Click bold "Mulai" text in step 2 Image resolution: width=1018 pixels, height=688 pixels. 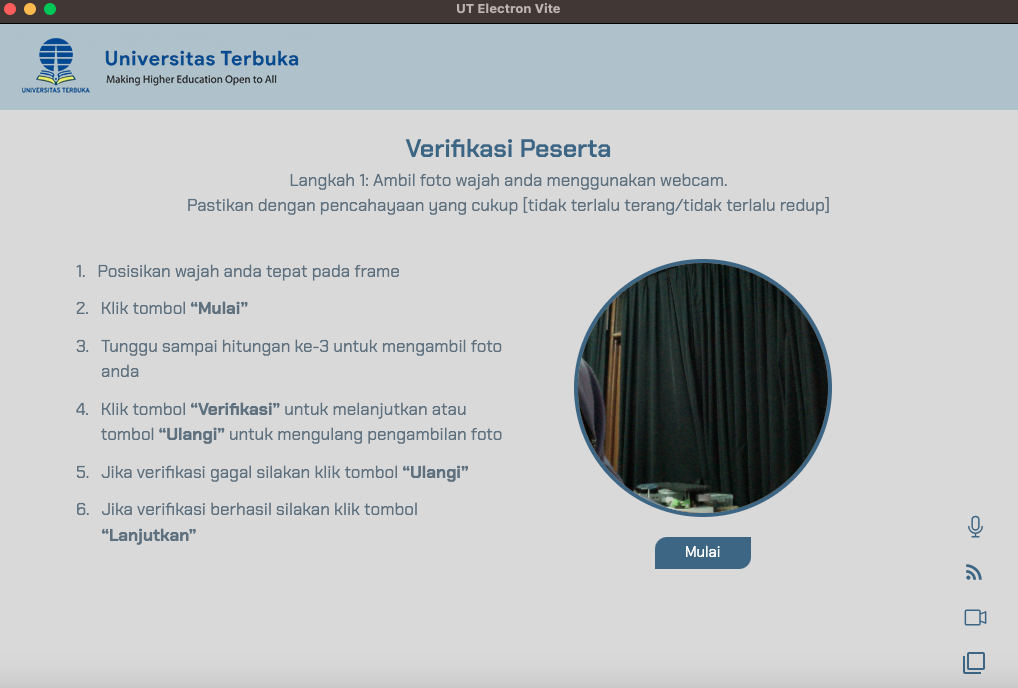[219, 309]
